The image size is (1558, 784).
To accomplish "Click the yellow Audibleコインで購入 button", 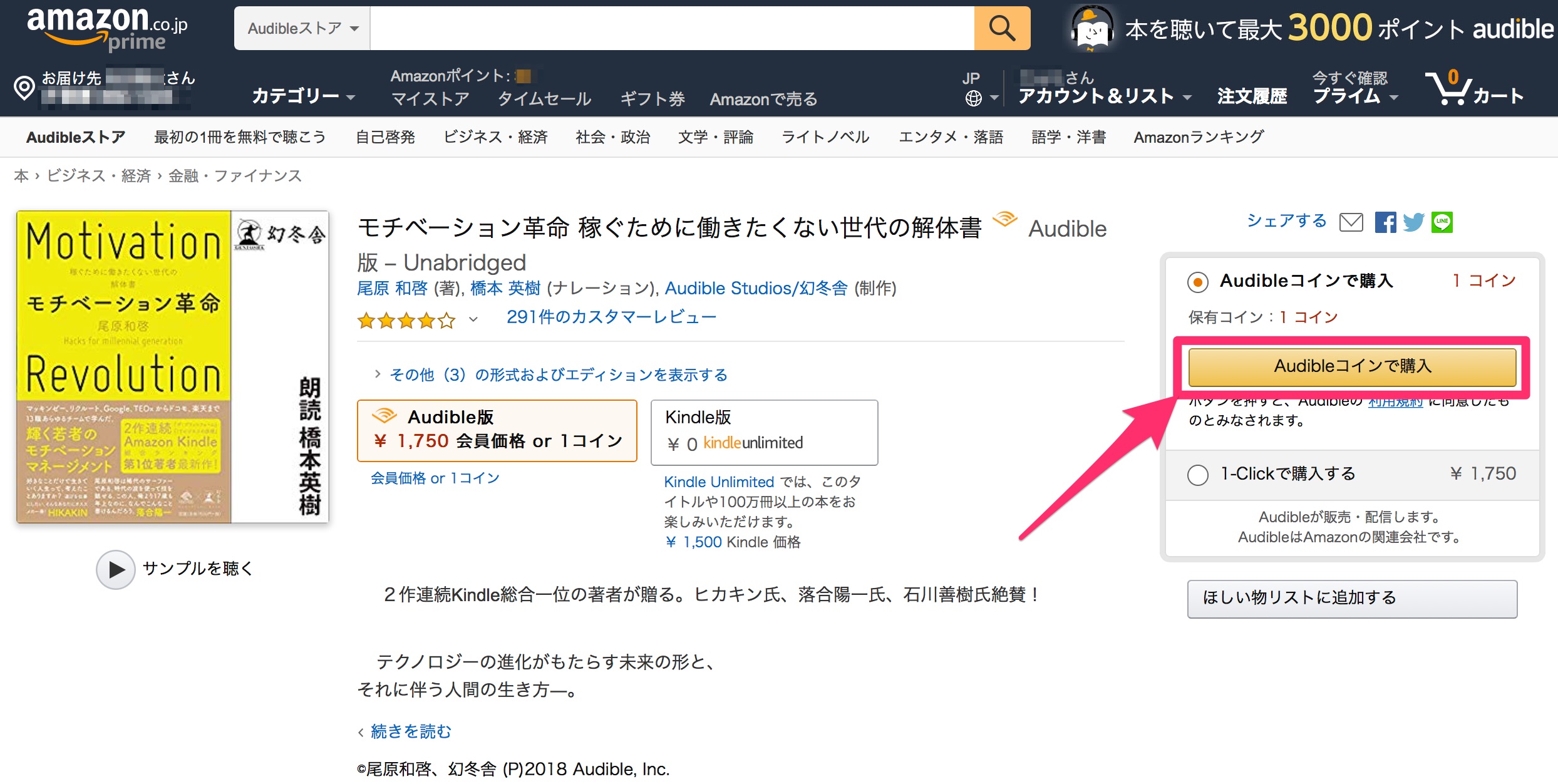I will point(1353,366).
